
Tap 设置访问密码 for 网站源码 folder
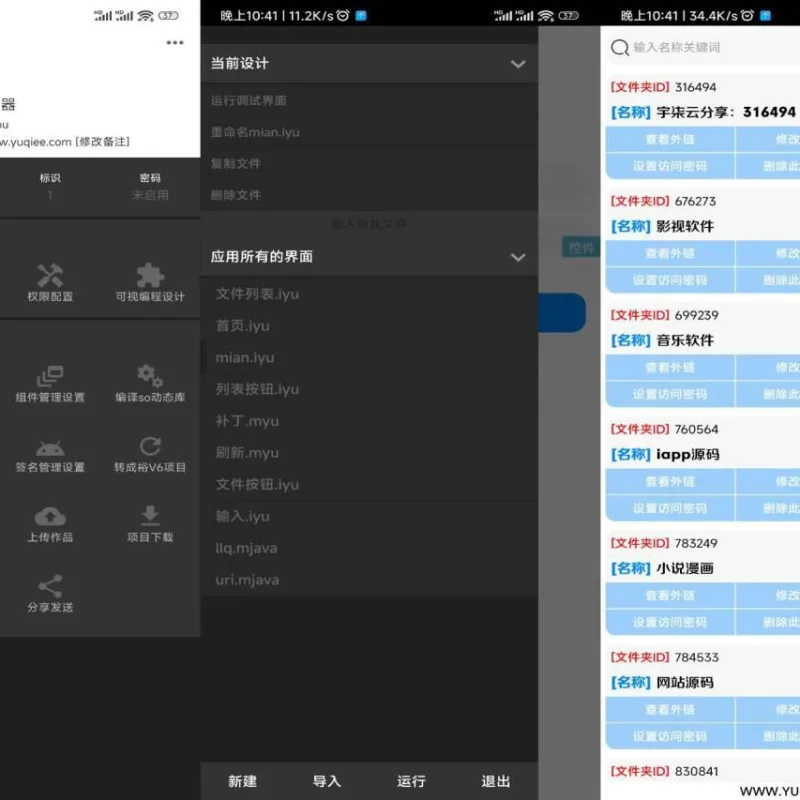click(x=670, y=737)
